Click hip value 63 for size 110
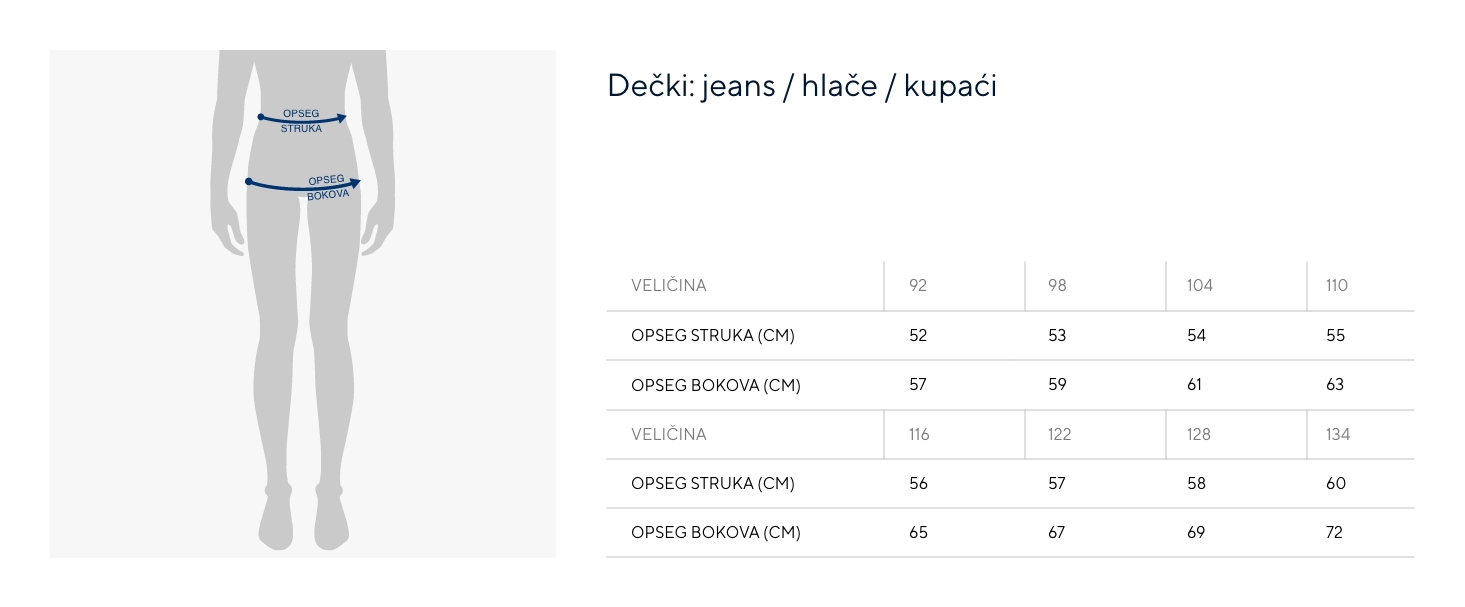Viewport: 1465px width, 607px height. pyautogui.click(x=1335, y=385)
